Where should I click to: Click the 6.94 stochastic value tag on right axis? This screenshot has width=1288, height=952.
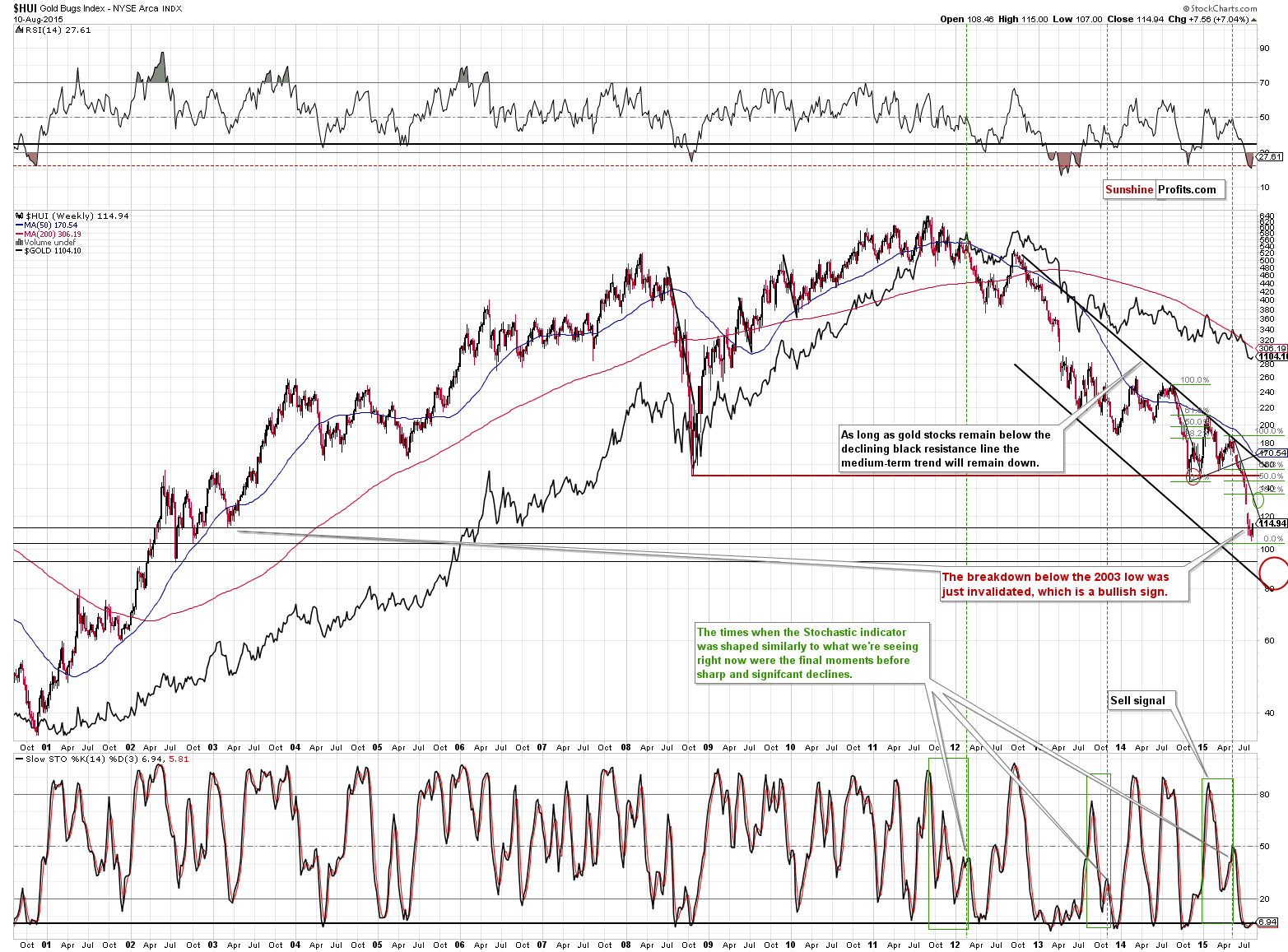pos(1267,922)
